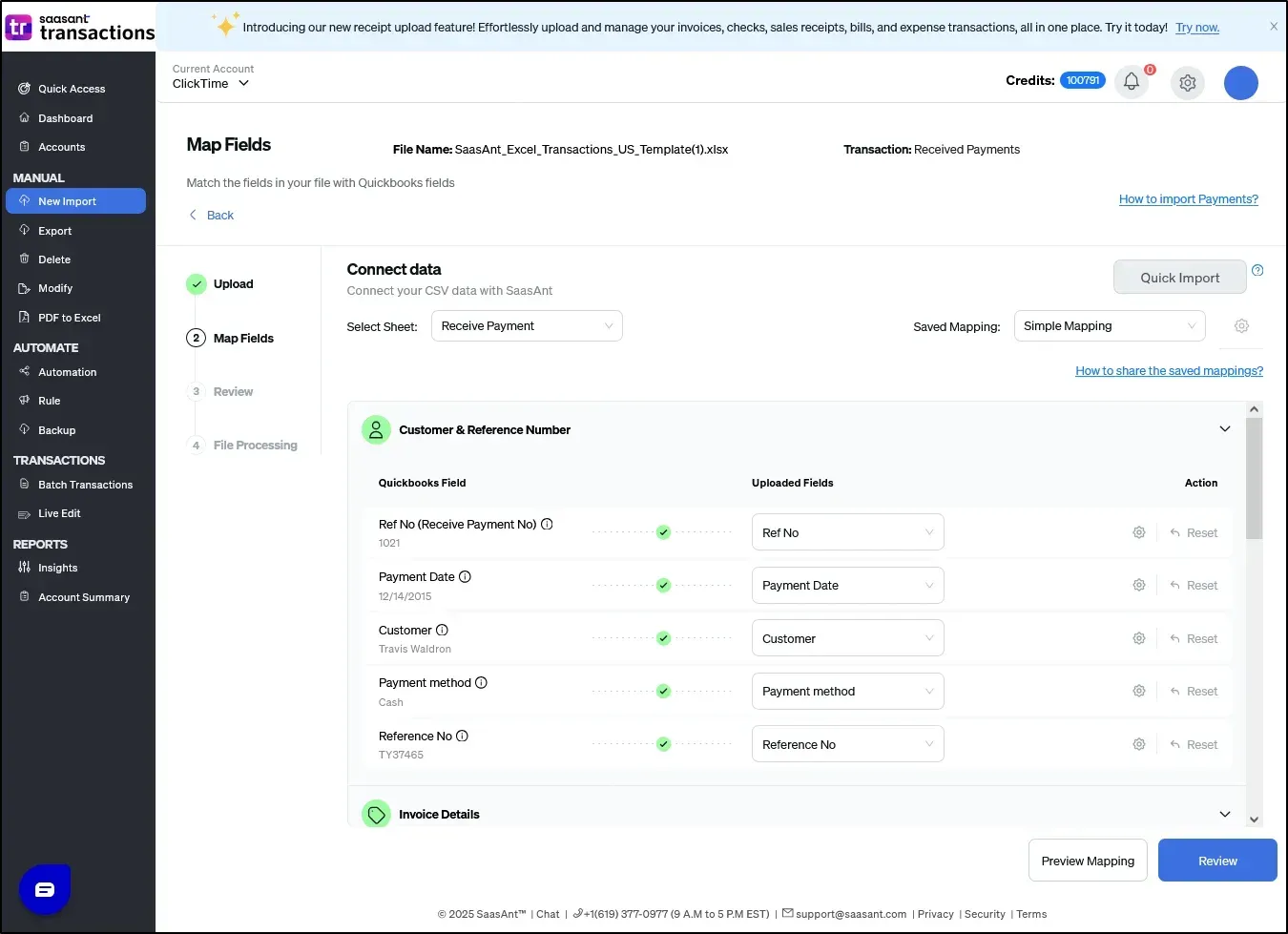Collapse the Customer & Reference Number section
This screenshot has height=934, width=1288.
1225,429
